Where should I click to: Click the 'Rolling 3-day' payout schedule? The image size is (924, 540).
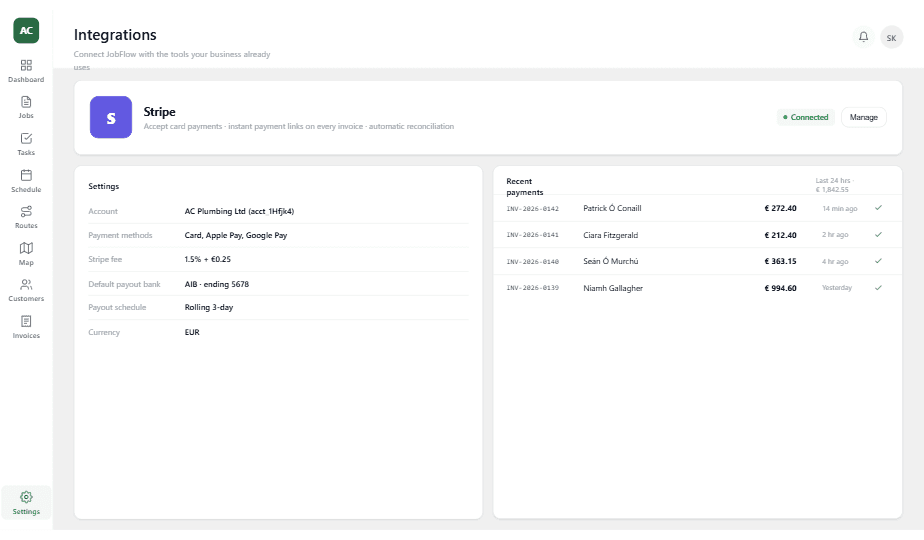tap(209, 307)
